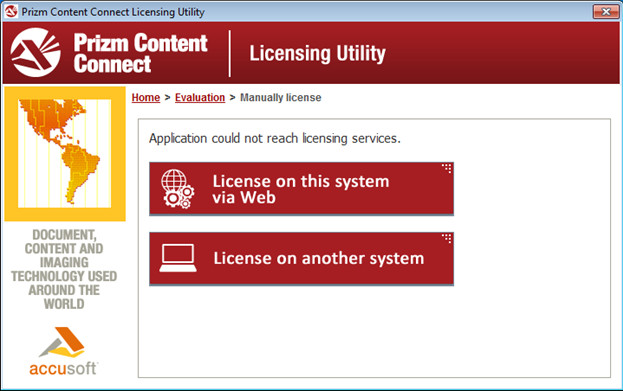This screenshot has height=391, width=623.
Task: Click the laptop icon
Action: tap(178, 258)
